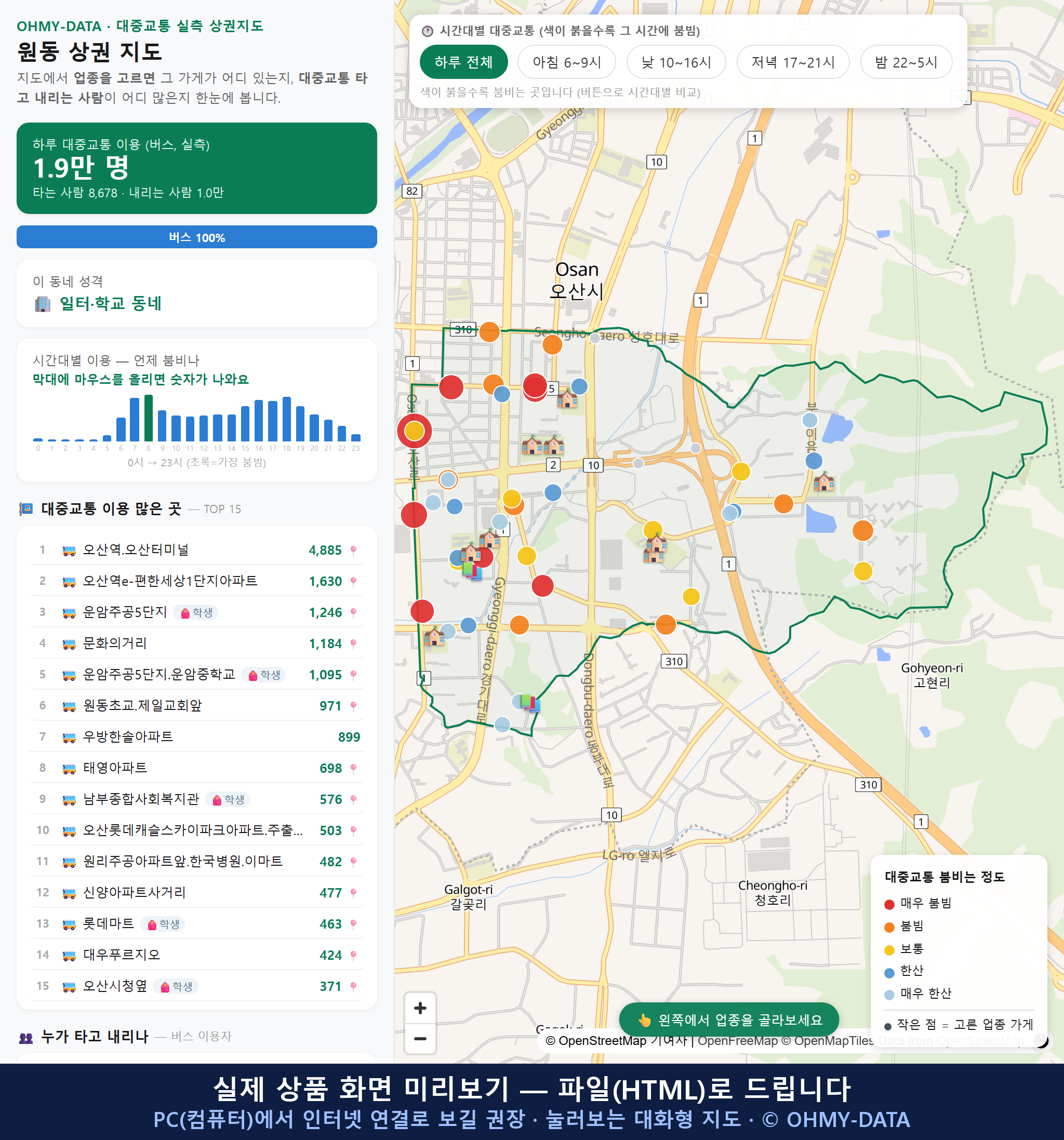Viewport: 1064px width, 1140px height.
Task: Click pin icon for 원동초교.제일교회앞
Action: (x=353, y=706)
